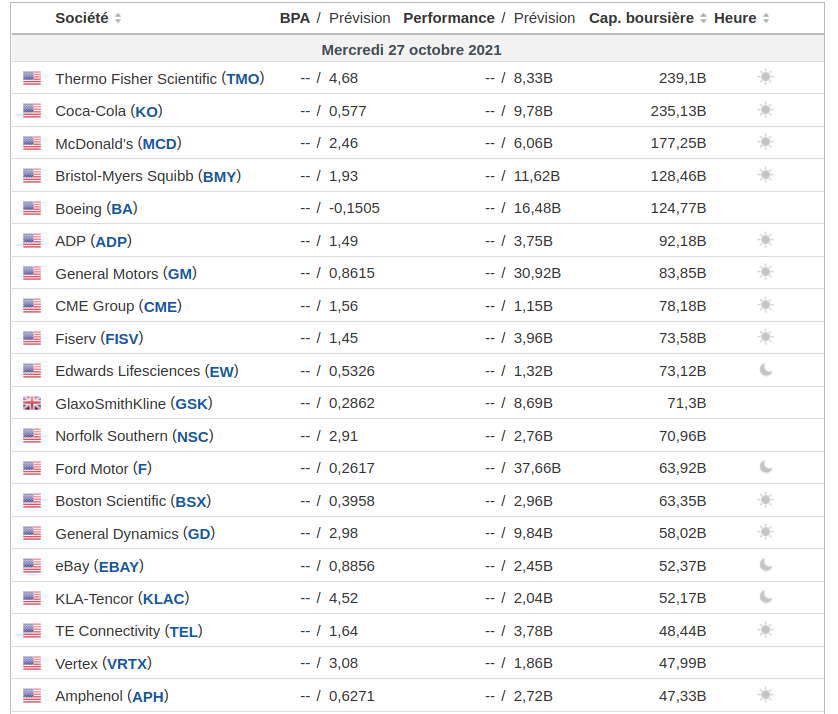The width and height of the screenshot is (838, 714).
Task: Select General Motors revenue forecast 30,92B
Action: (537, 274)
